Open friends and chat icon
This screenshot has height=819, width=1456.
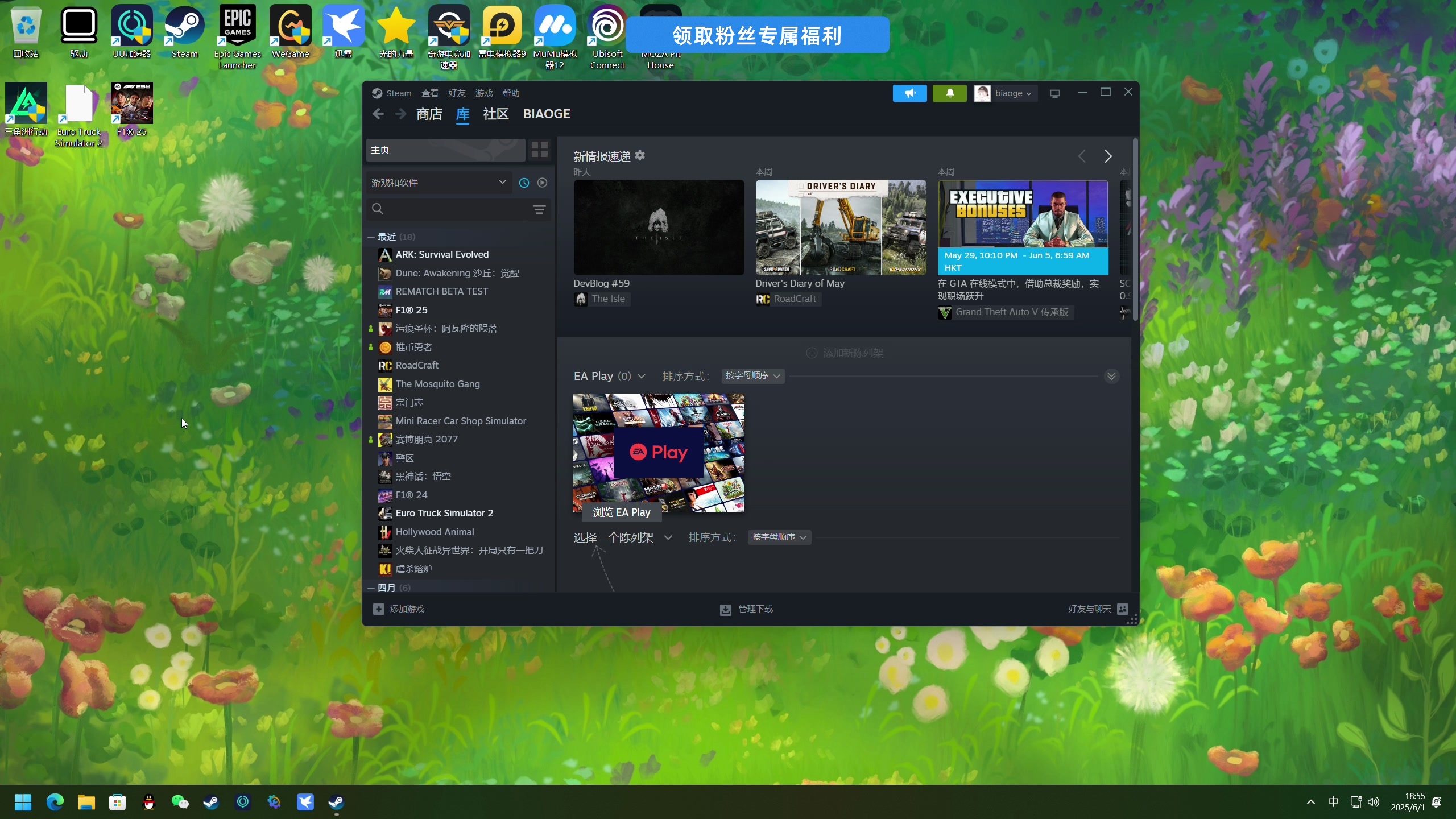click(1123, 609)
